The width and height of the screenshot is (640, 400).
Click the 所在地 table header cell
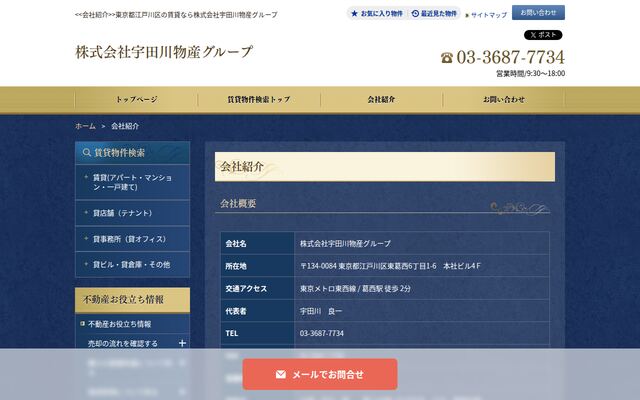(x=258, y=266)
